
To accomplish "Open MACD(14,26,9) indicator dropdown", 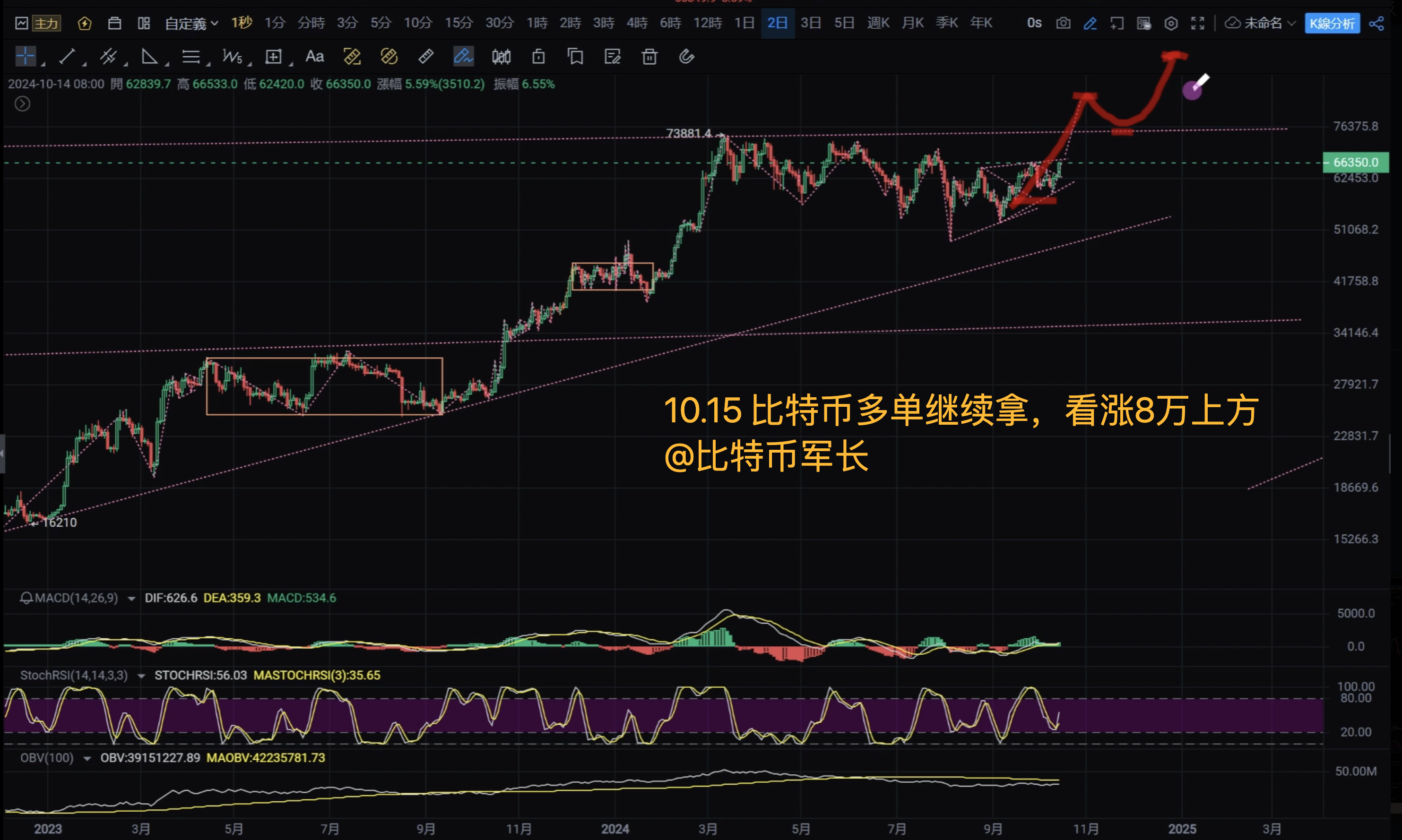I will 131,598.
